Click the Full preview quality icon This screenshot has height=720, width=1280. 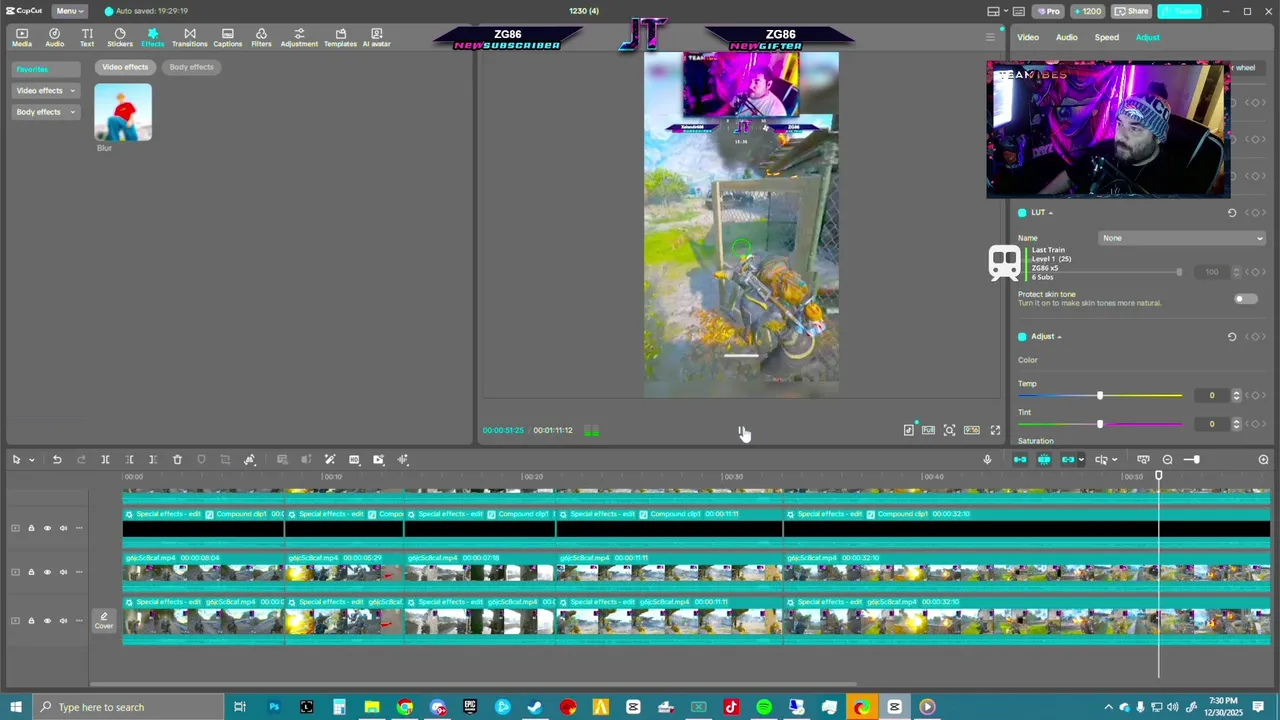929,430
